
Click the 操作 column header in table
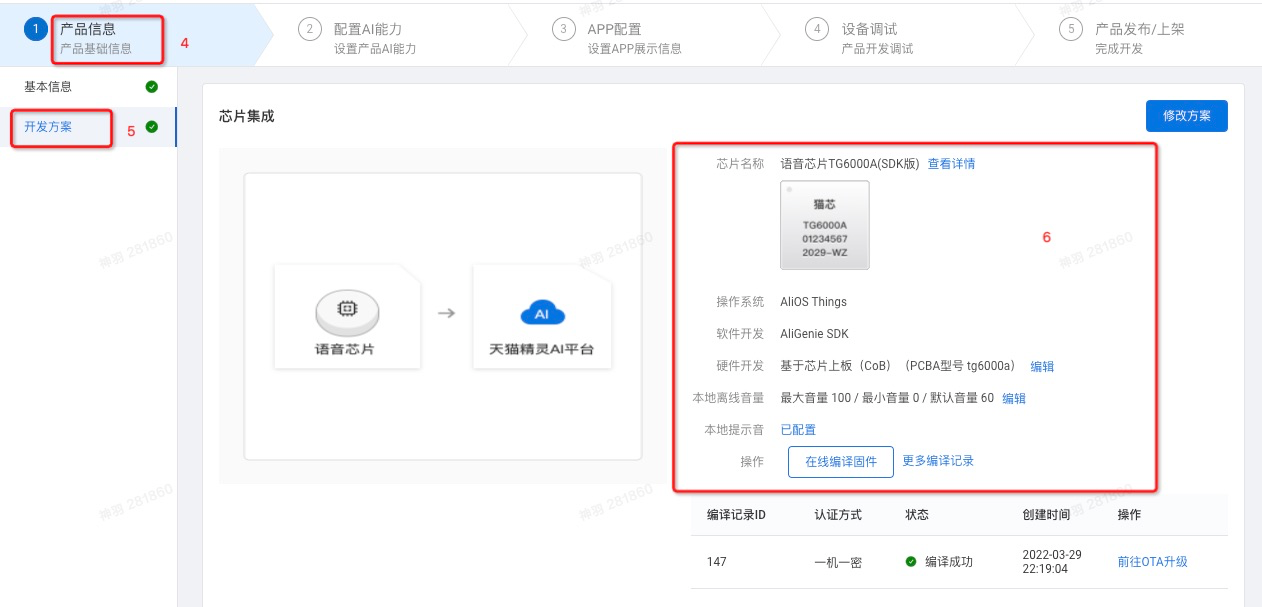tap(1130, 515)
